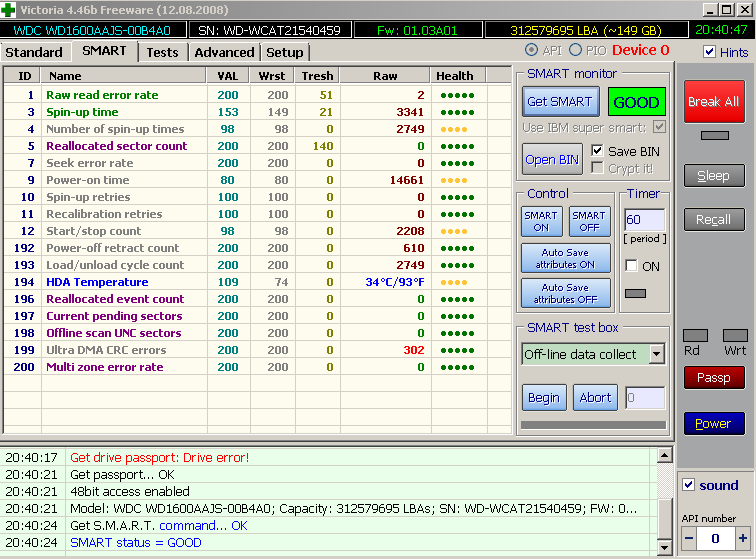Toggle the Crypt it! checkbox
Screen dimensions: 756x559
pyautogui.click(x=597, y=168)
